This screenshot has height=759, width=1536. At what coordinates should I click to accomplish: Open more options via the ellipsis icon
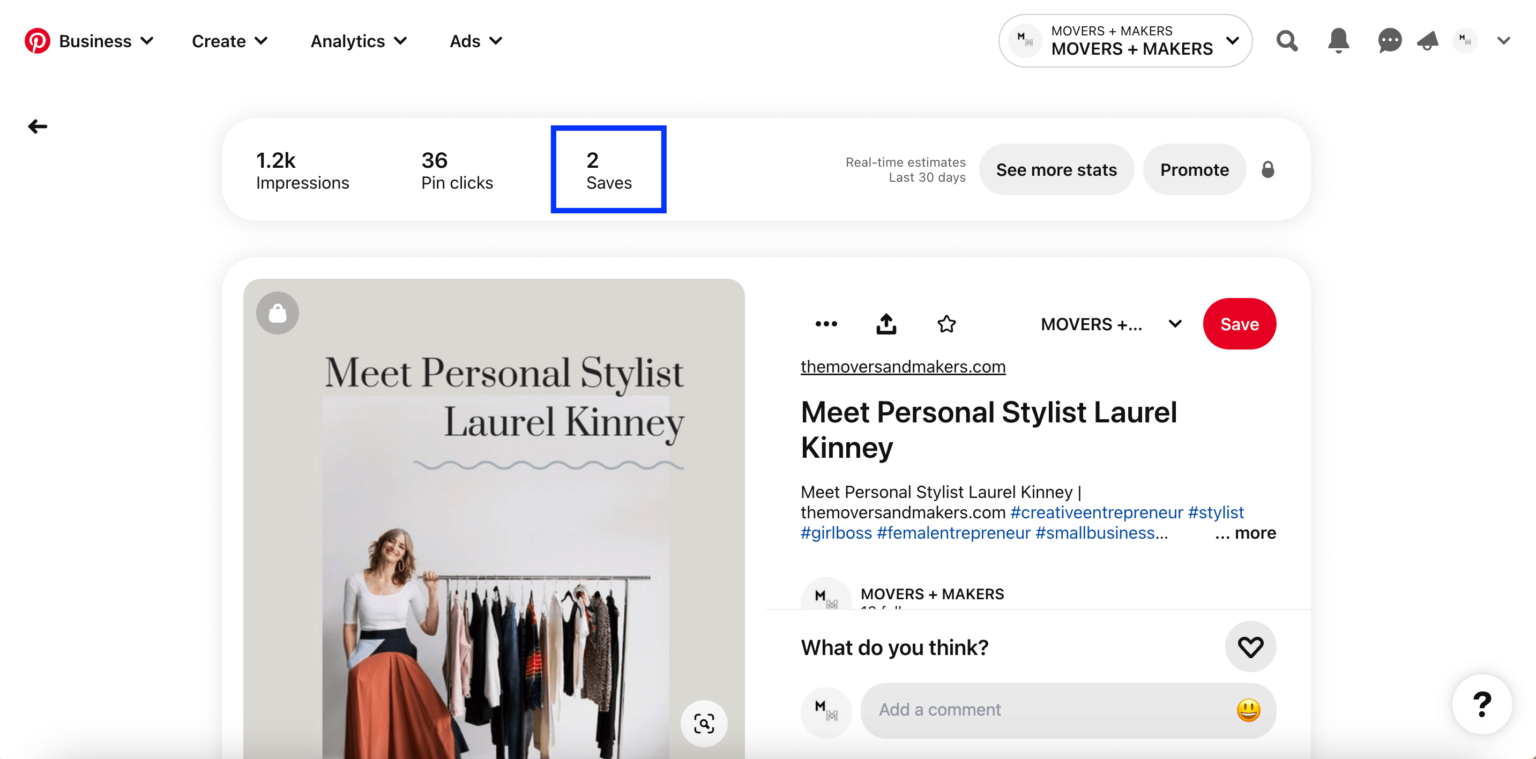(826, 323)
